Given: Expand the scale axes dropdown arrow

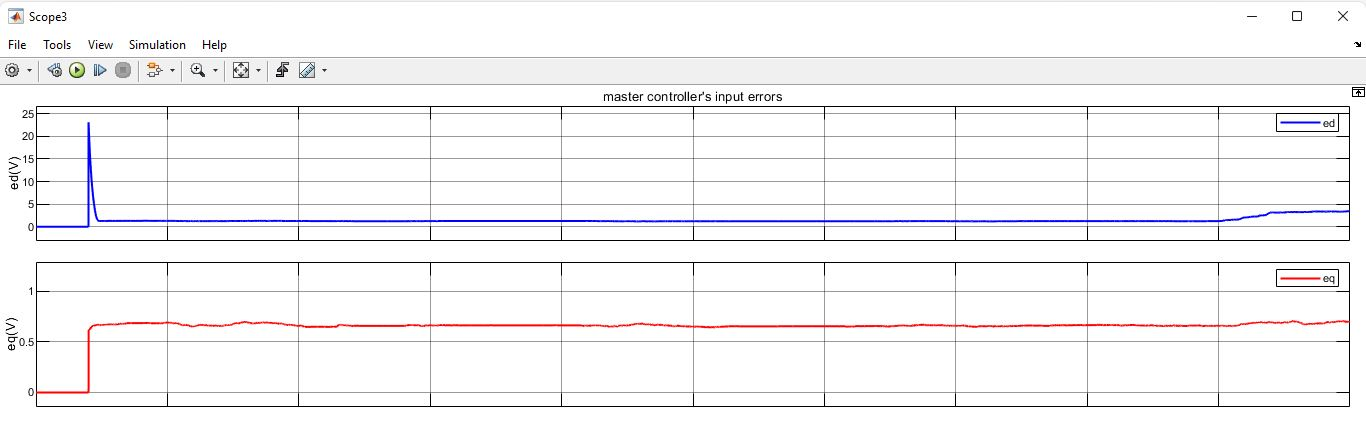Looking at the screenshot, I should pos(259,71).
